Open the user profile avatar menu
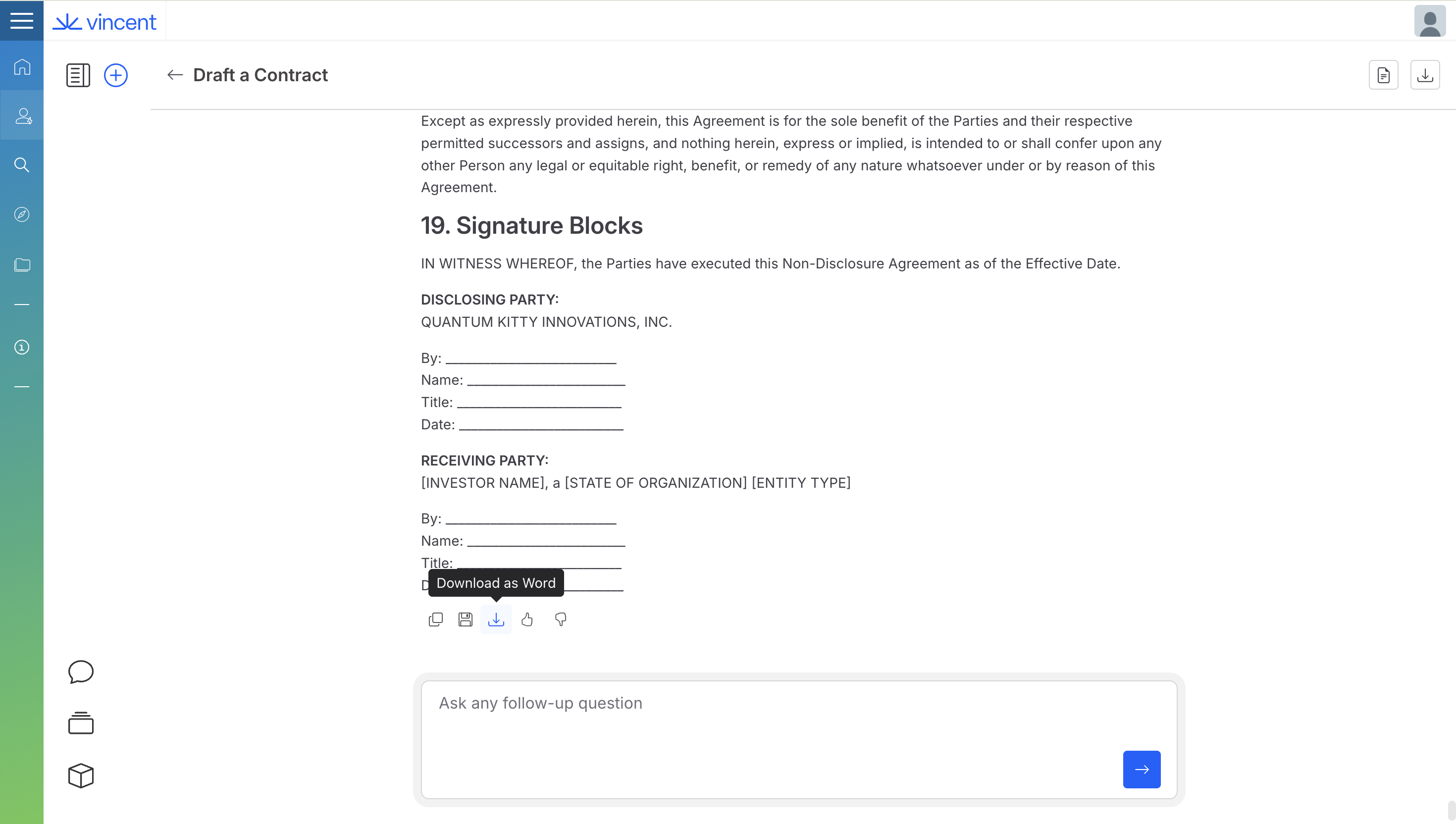 (1429, 21)
